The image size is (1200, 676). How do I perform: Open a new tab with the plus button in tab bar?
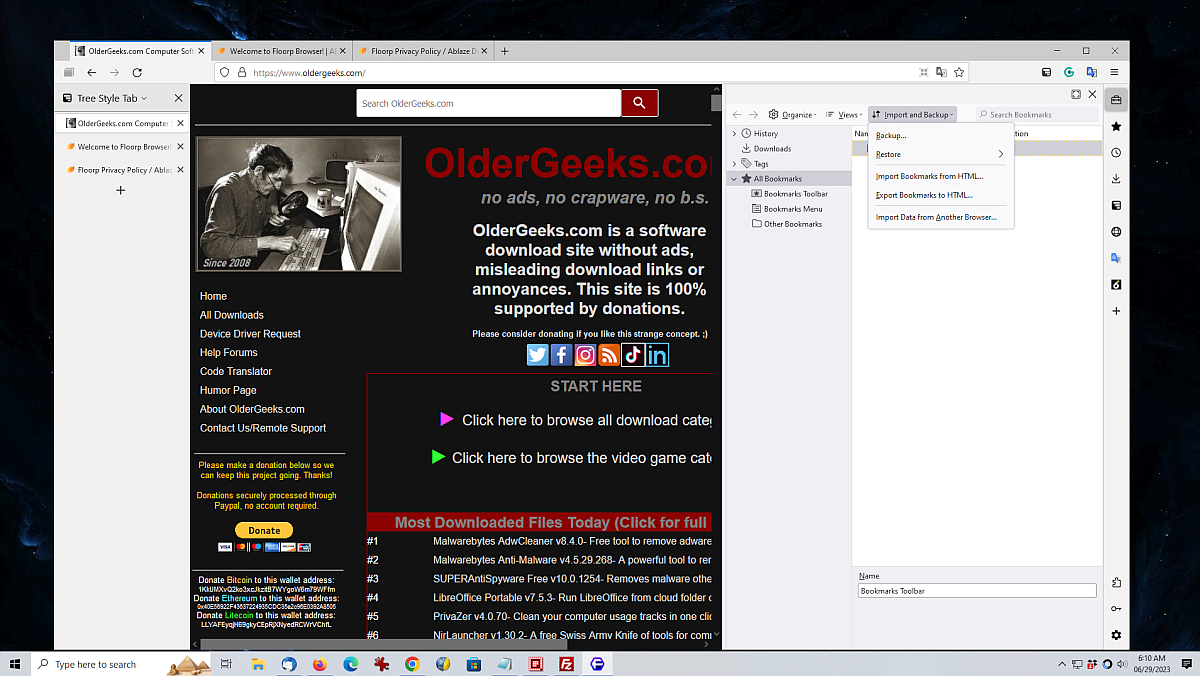tap(505, 51)
